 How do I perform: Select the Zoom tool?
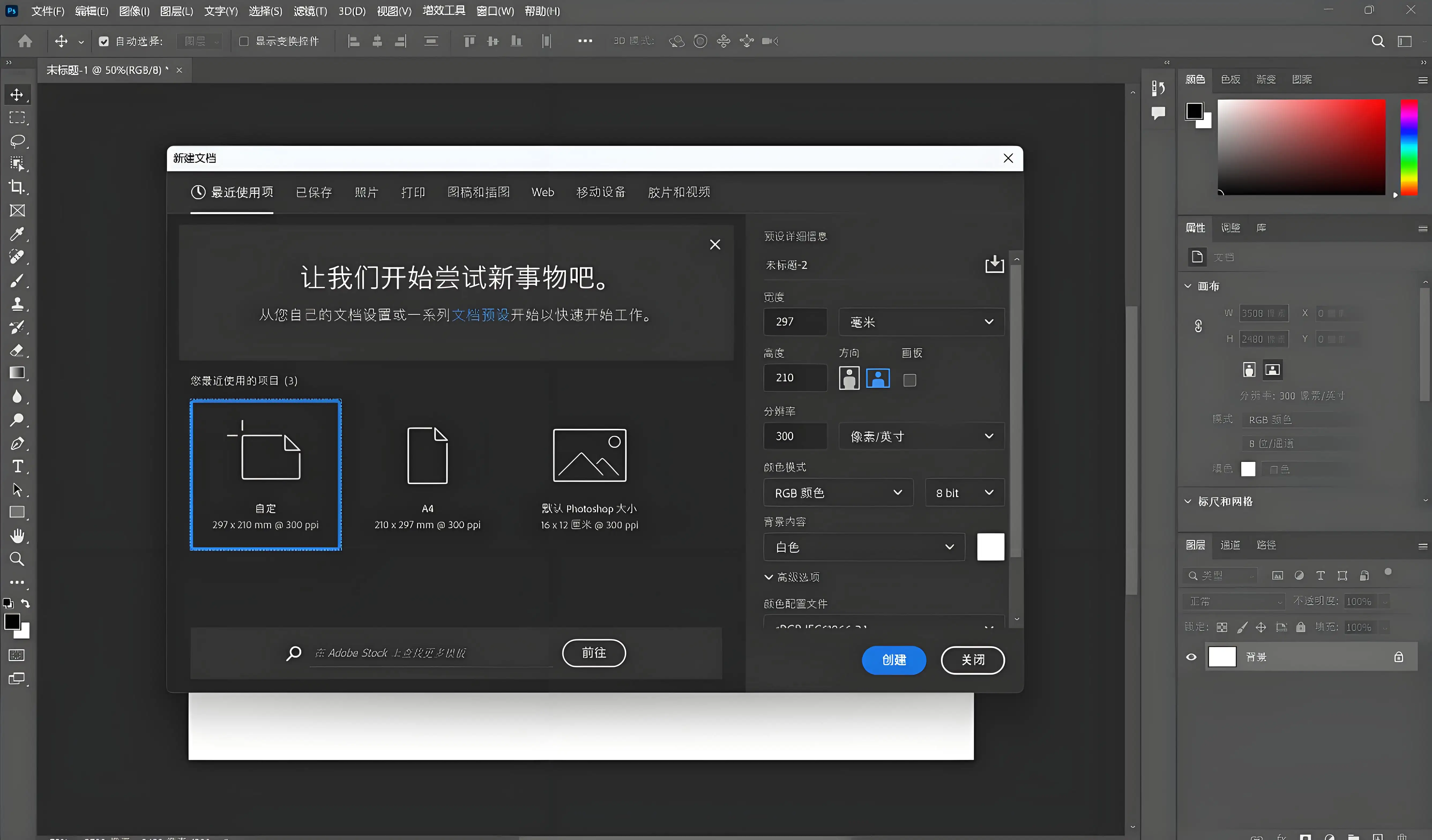pyautogui.click(x=17, y=559)
